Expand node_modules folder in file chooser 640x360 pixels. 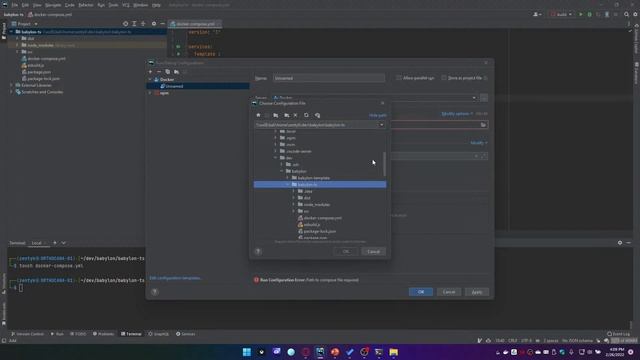coord(294,204)
